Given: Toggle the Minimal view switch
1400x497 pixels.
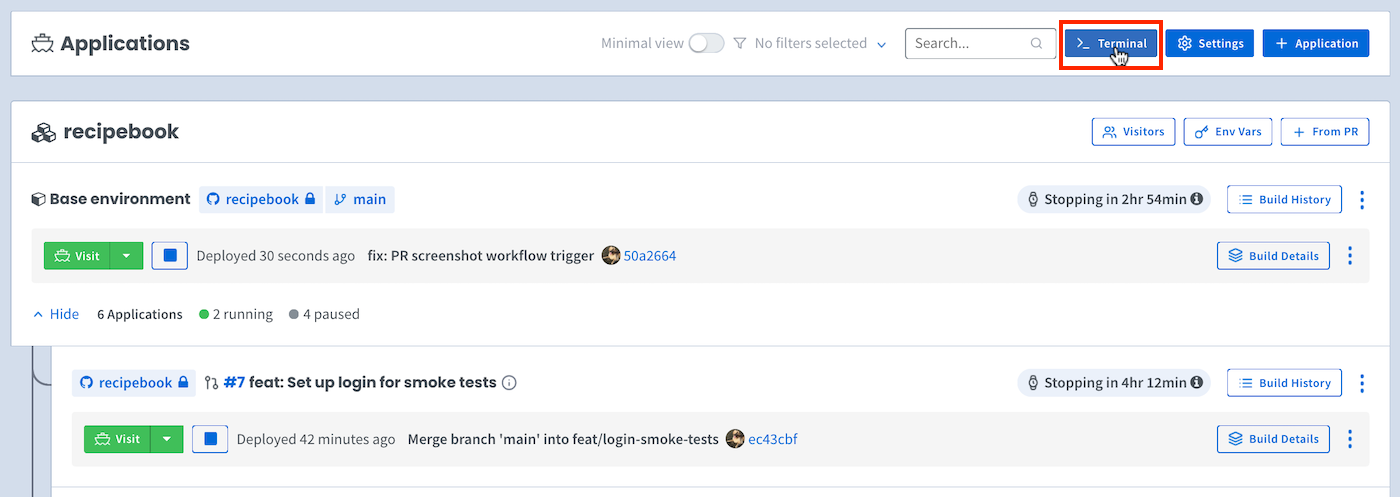Looking at the screenshot, I should 706,44.
